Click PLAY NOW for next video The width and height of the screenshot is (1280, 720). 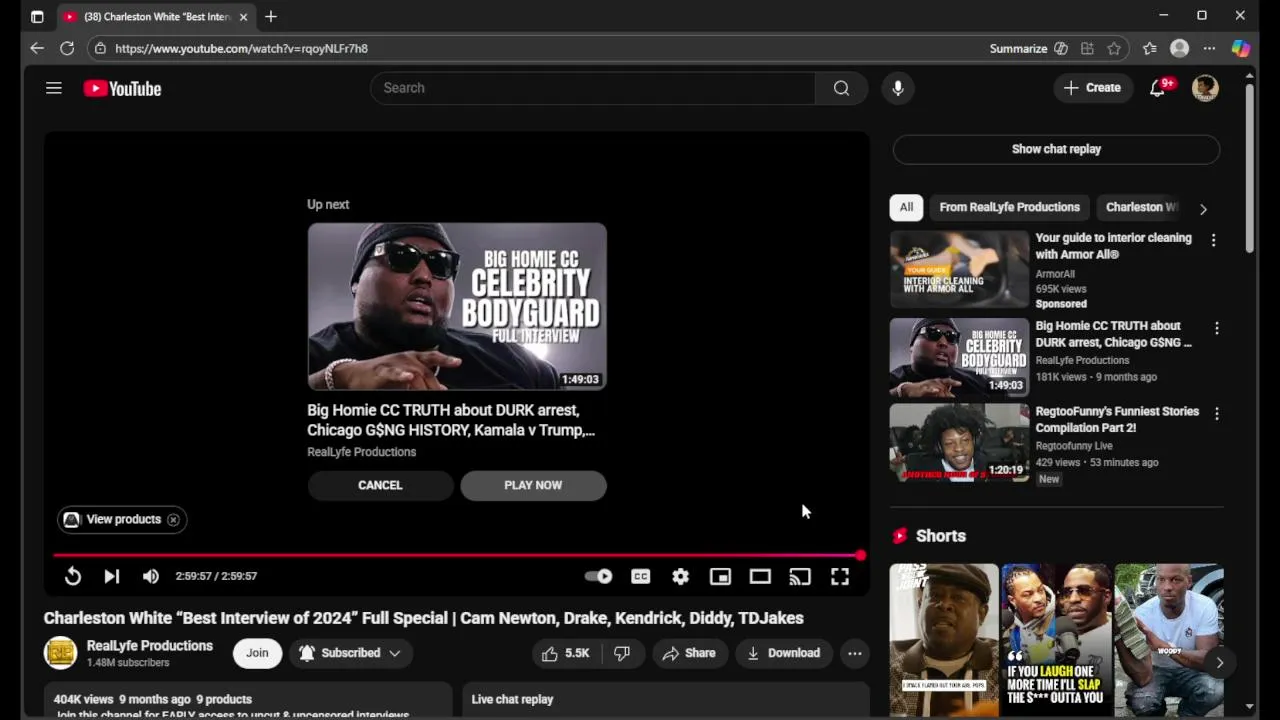[x=533, y=485]
